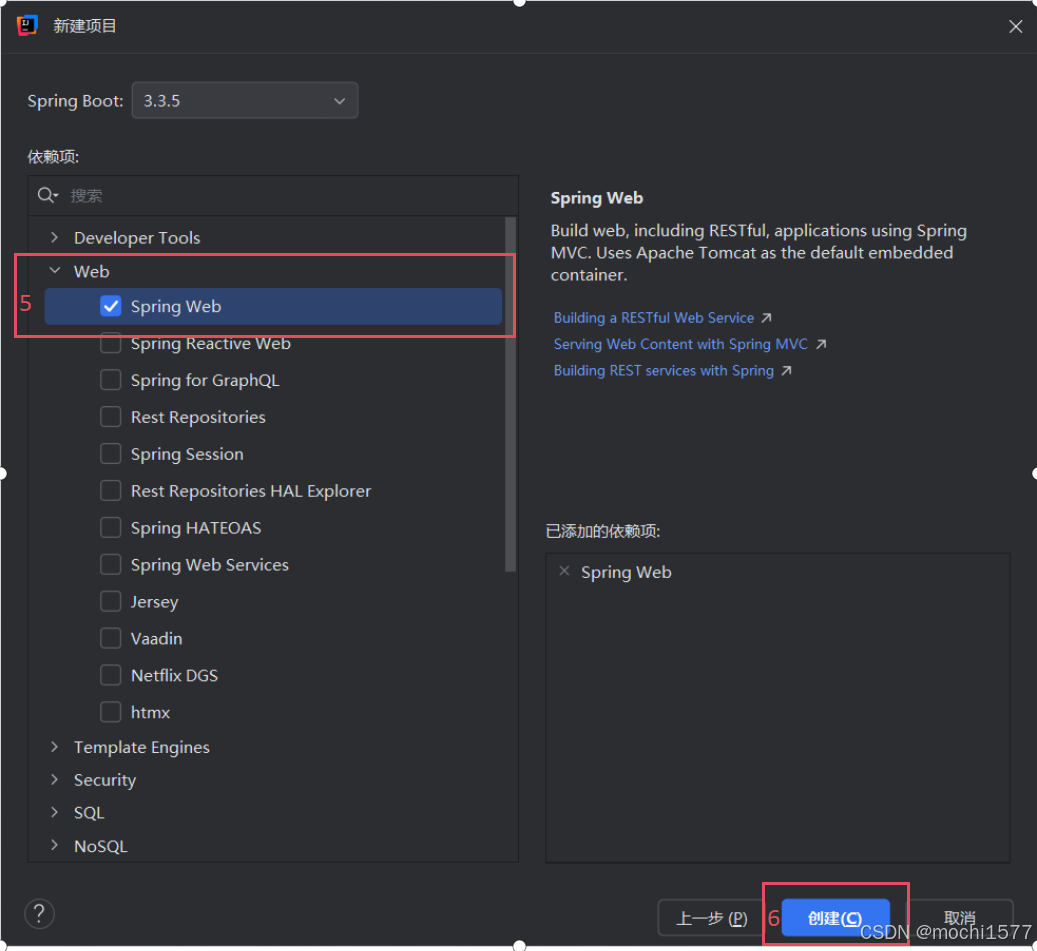The image size is (1037, 951).
Task: Select the Developer Tools tree label
Action: tap(137, 237)
